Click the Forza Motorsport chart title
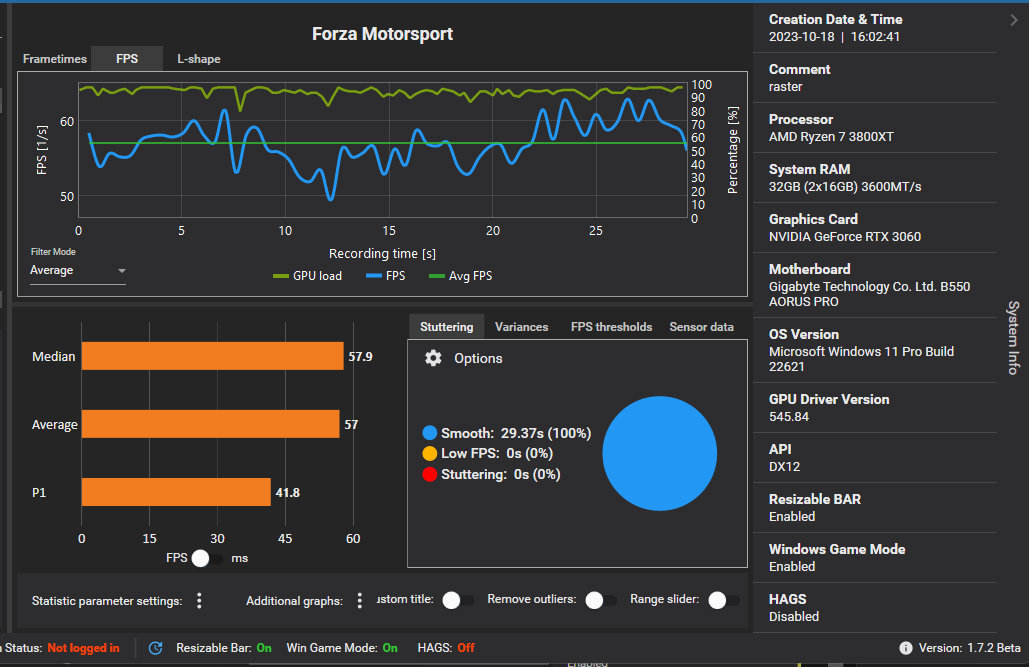The image size is (1029, 667). tap(383, 34)
